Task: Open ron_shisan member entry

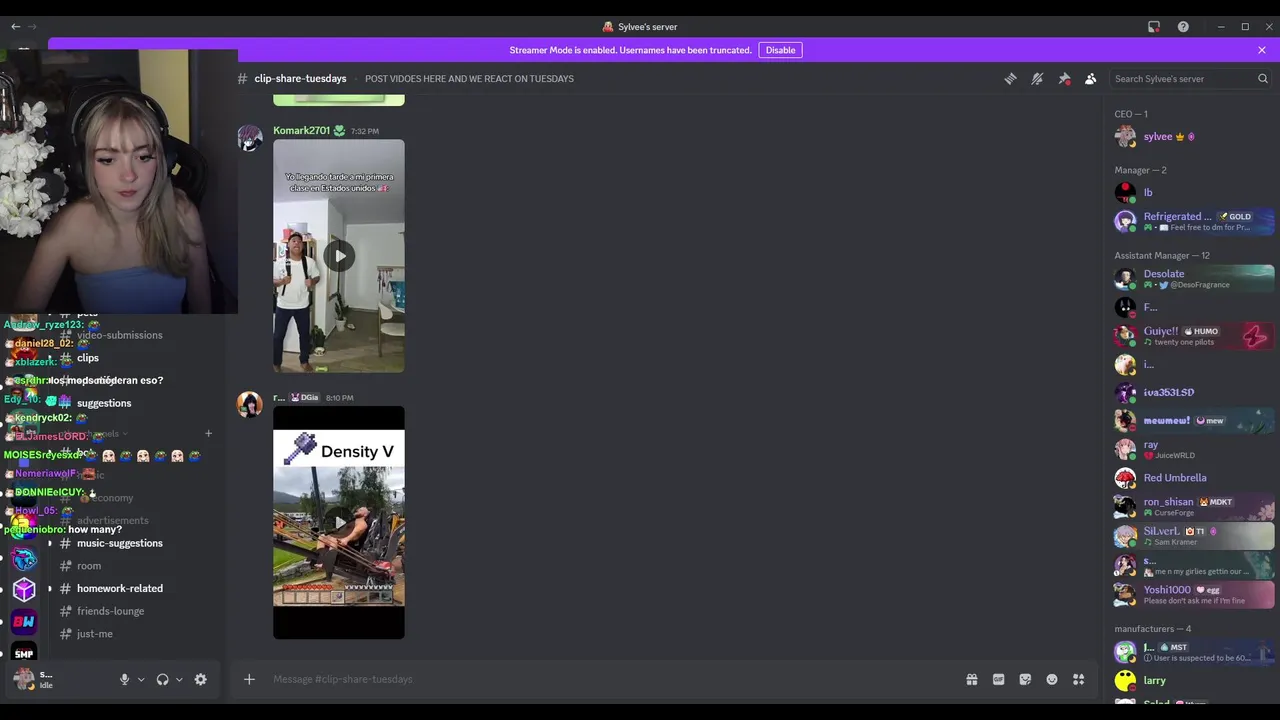Action: 1194,507
